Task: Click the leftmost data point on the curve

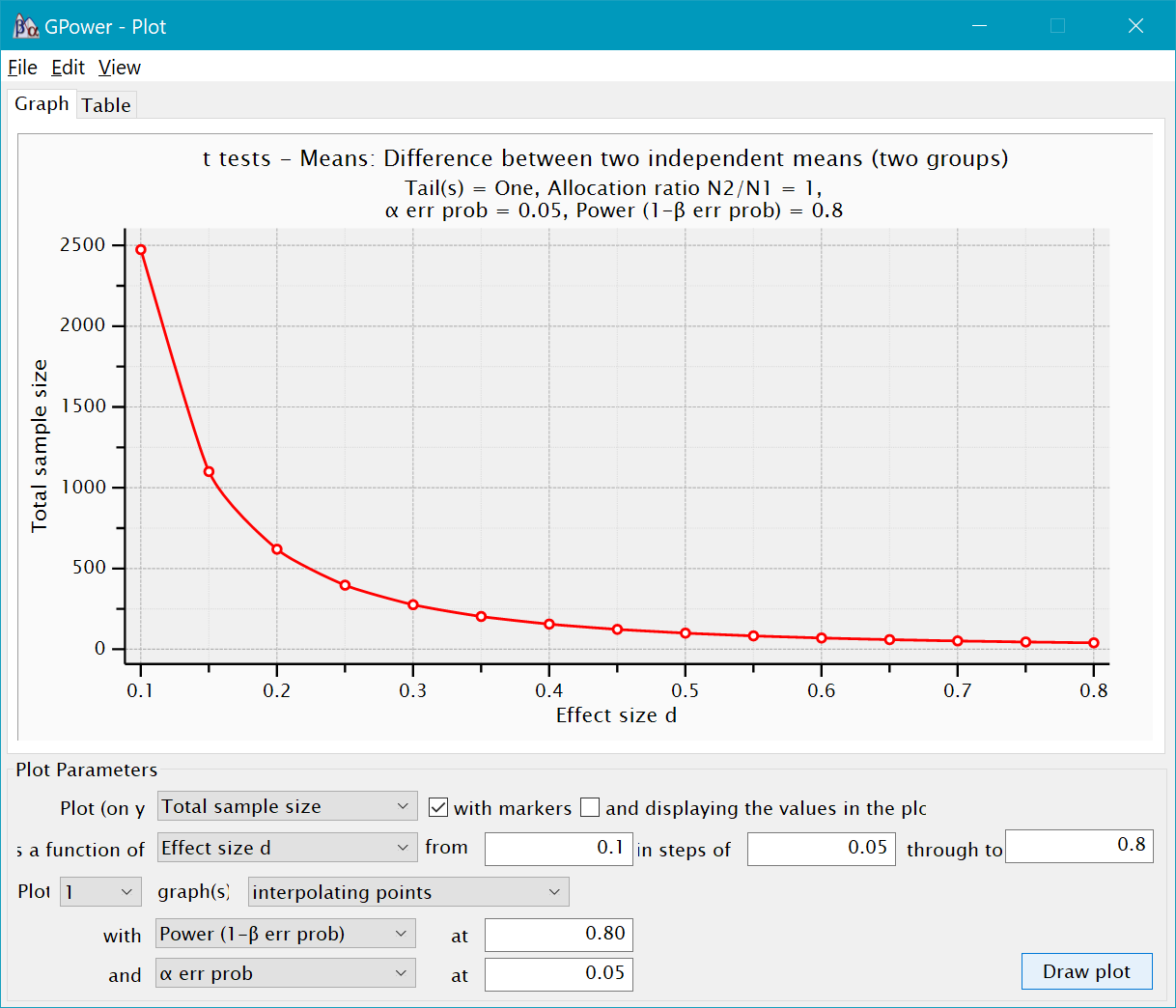Action: (x=139, y=249)
